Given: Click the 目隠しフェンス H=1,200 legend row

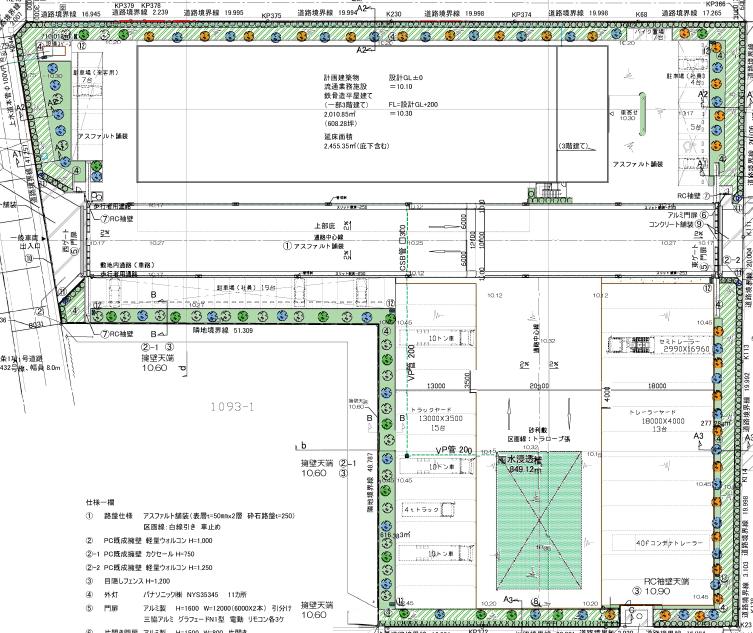Looking at the screenshot, I should point(137,581).
